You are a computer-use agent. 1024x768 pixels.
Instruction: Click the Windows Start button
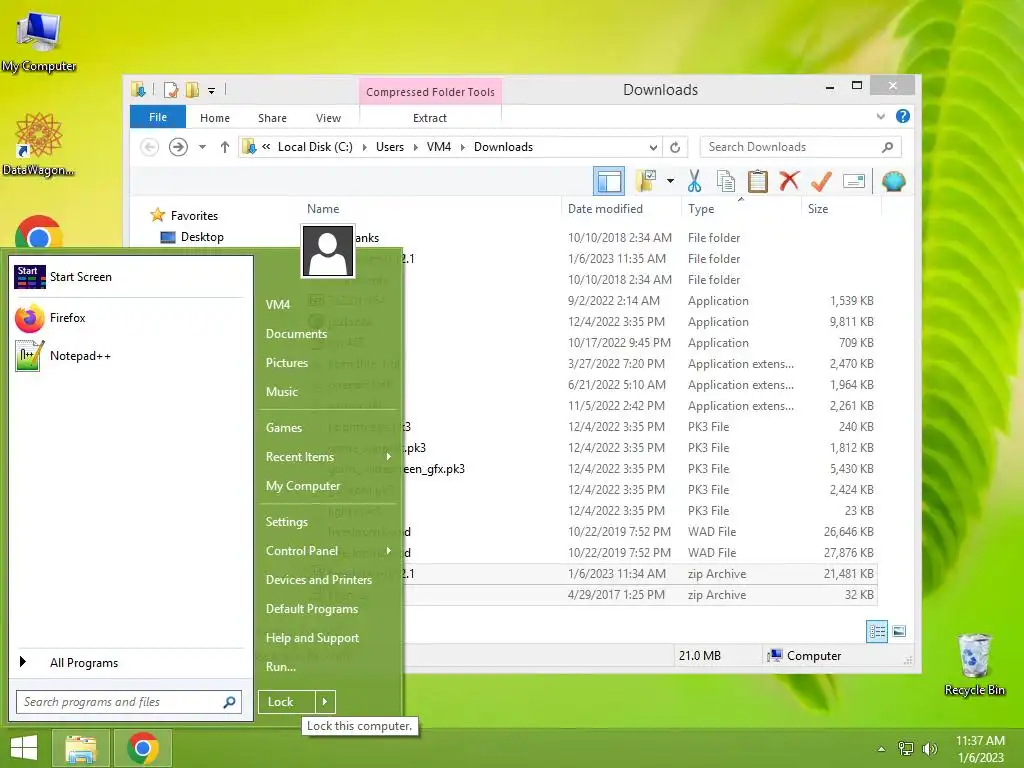[24, 748]
